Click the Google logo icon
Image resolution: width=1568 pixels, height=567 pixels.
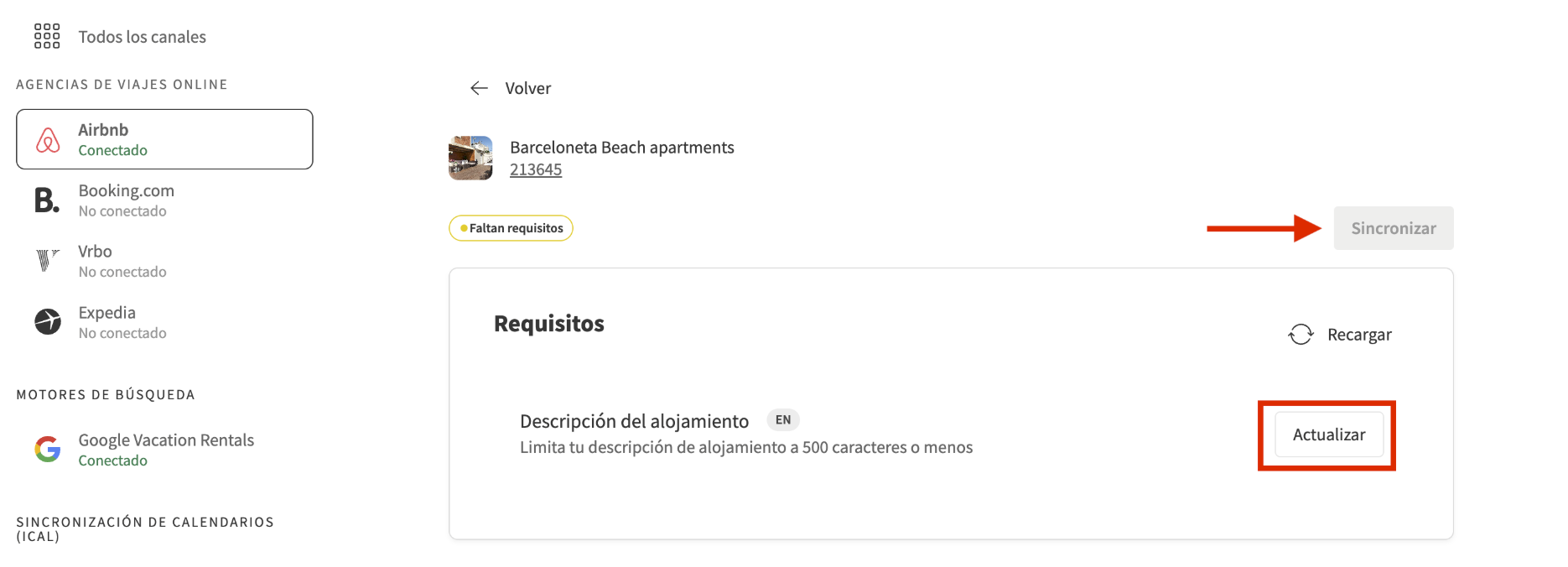click(48, 450)
